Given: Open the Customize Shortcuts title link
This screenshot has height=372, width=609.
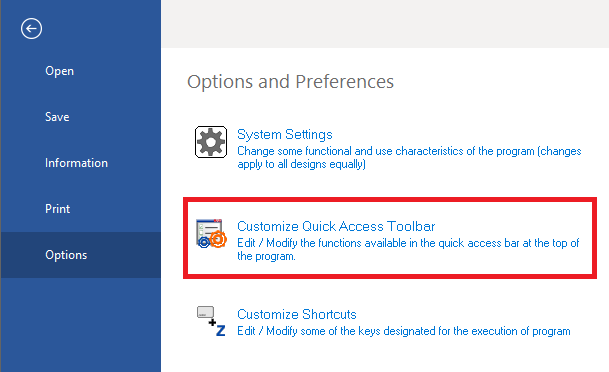Looking at the screenshot, I should tap(297, 314).
